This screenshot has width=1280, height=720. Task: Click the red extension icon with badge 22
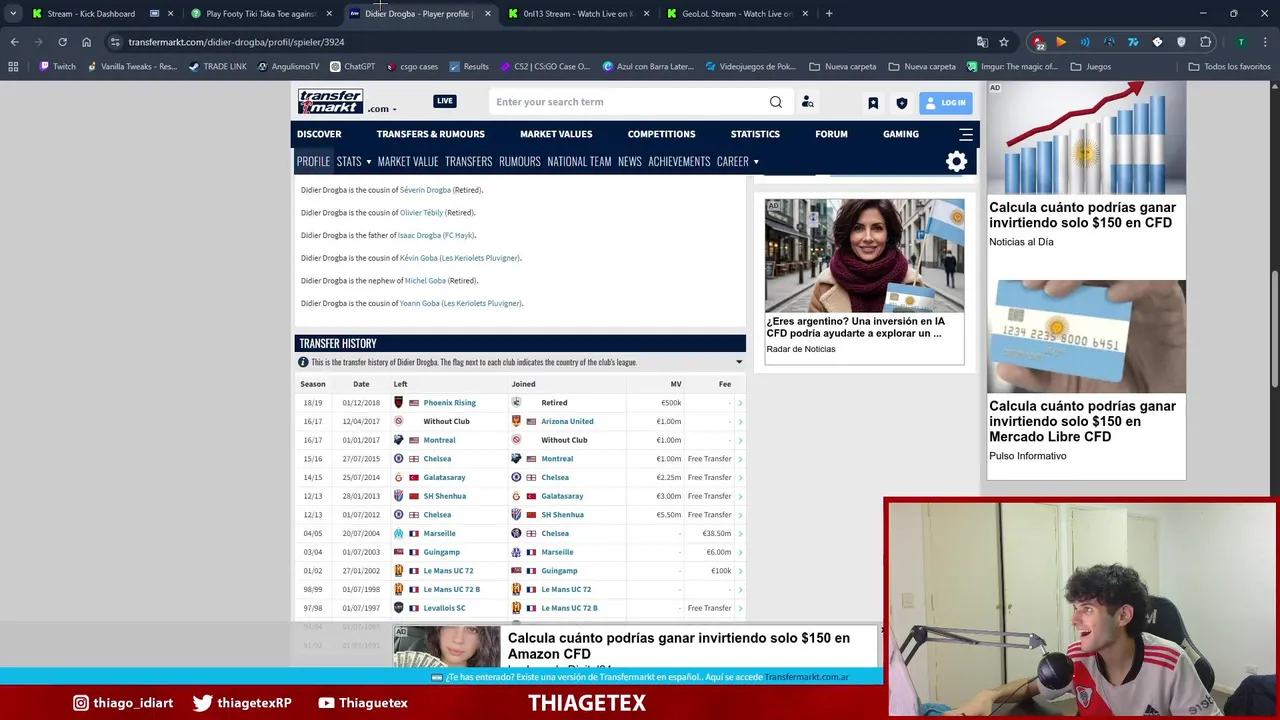coord(1038,43)
